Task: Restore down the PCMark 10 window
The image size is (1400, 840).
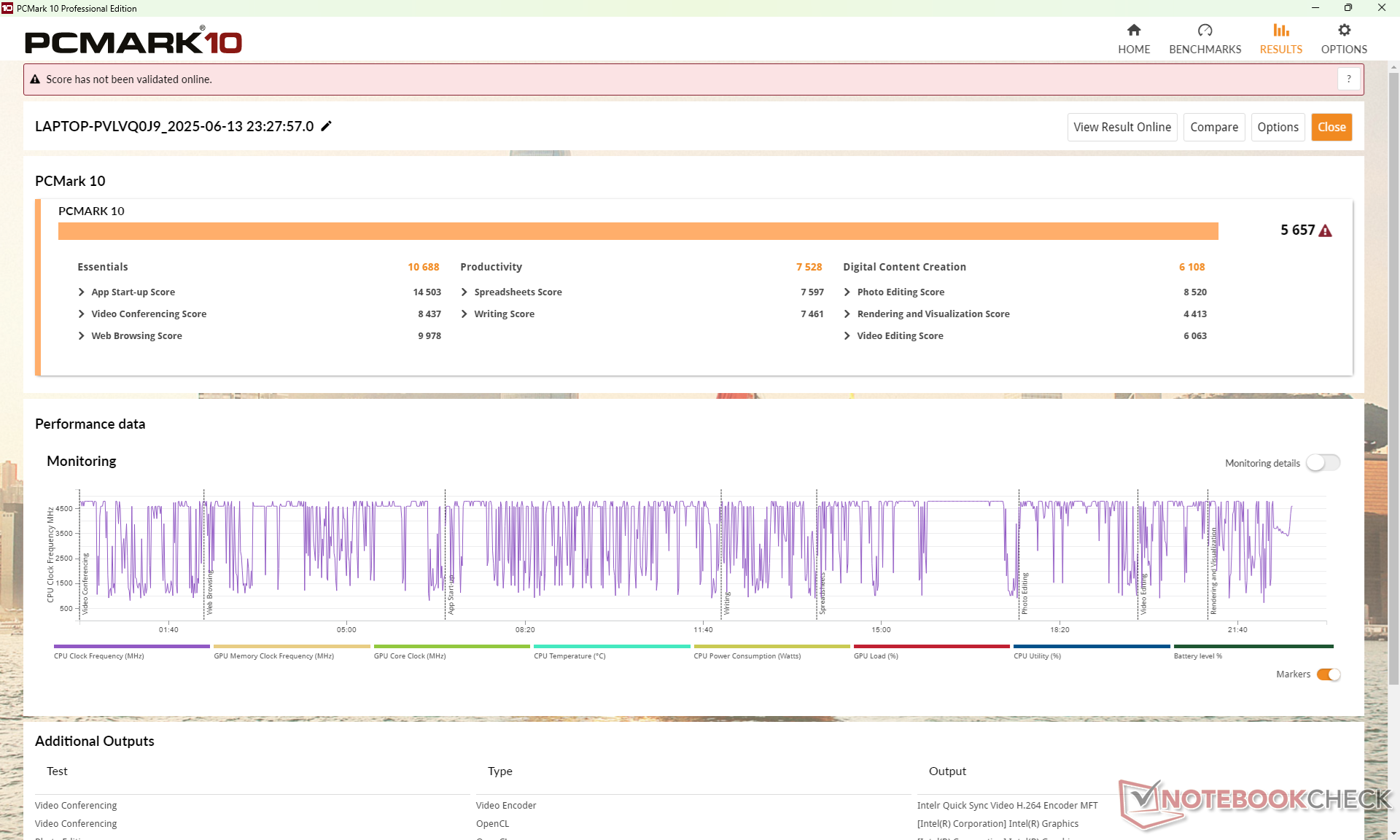Action: pos(1348,8)
